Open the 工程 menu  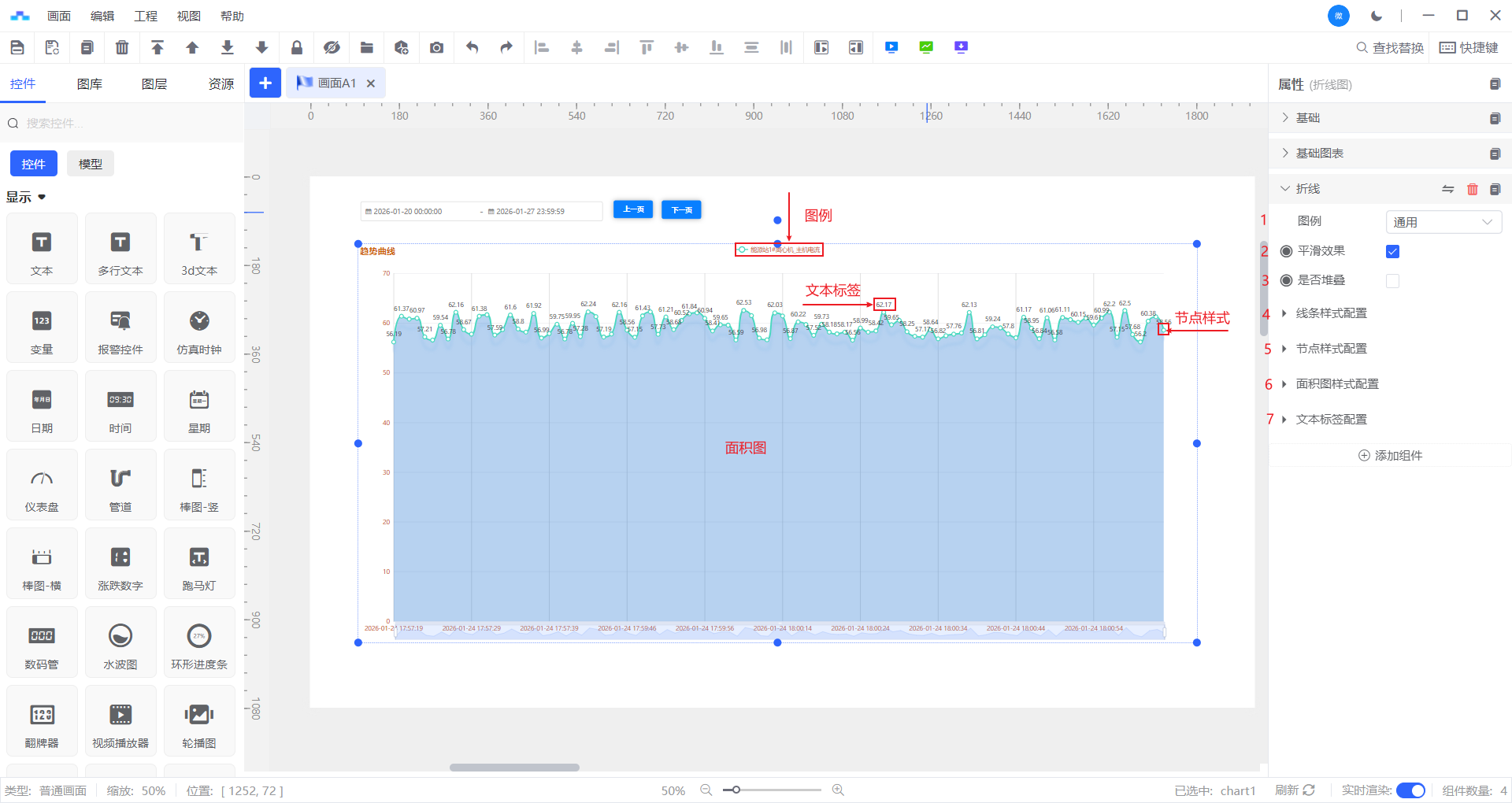click(146, 16)
